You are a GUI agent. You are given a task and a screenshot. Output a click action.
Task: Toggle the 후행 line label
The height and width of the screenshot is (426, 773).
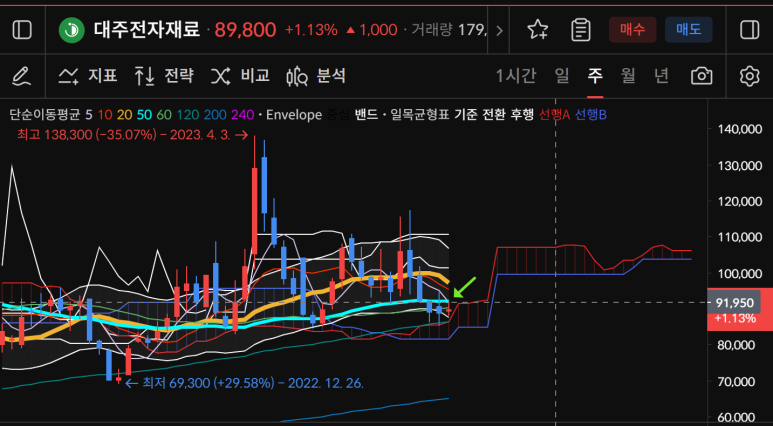[523, 115]
